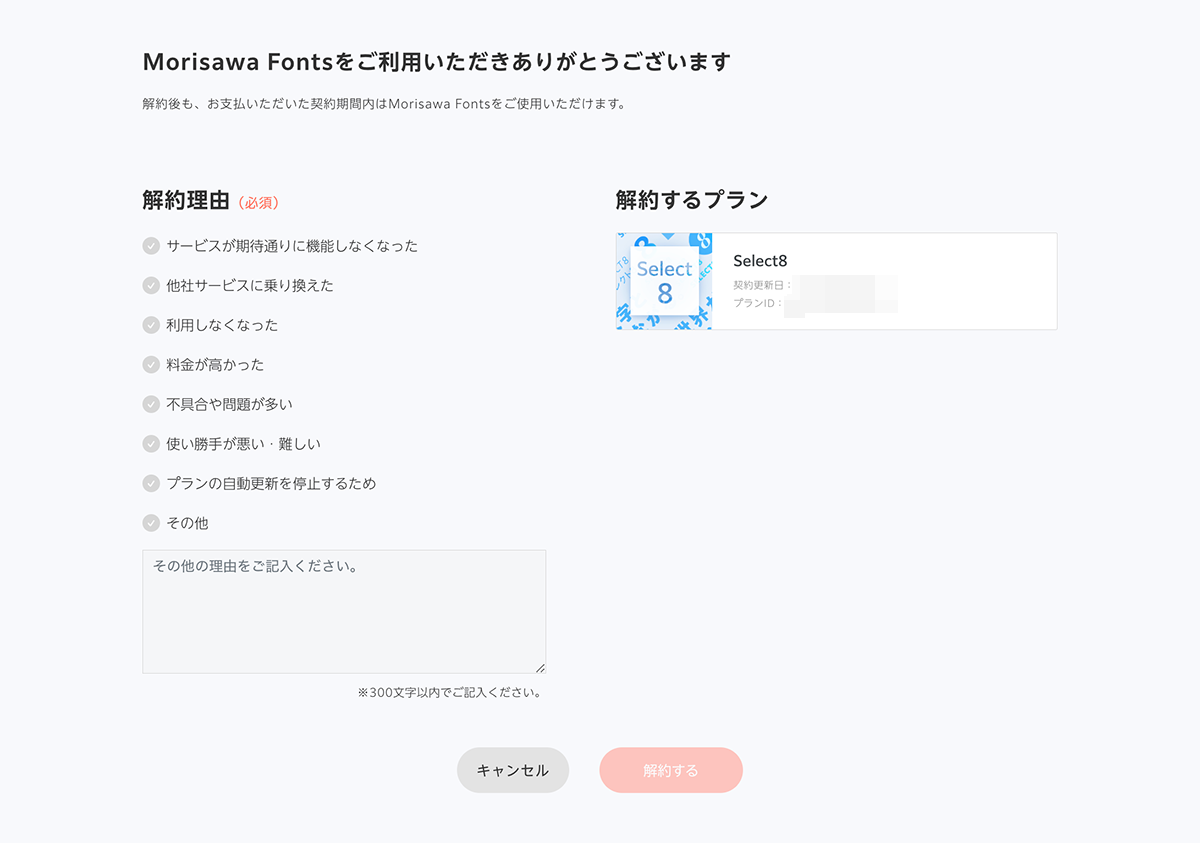Click the Select8 plan thumbnail icon
This screenshot has height=843, width=1200.
pos(664,281)
